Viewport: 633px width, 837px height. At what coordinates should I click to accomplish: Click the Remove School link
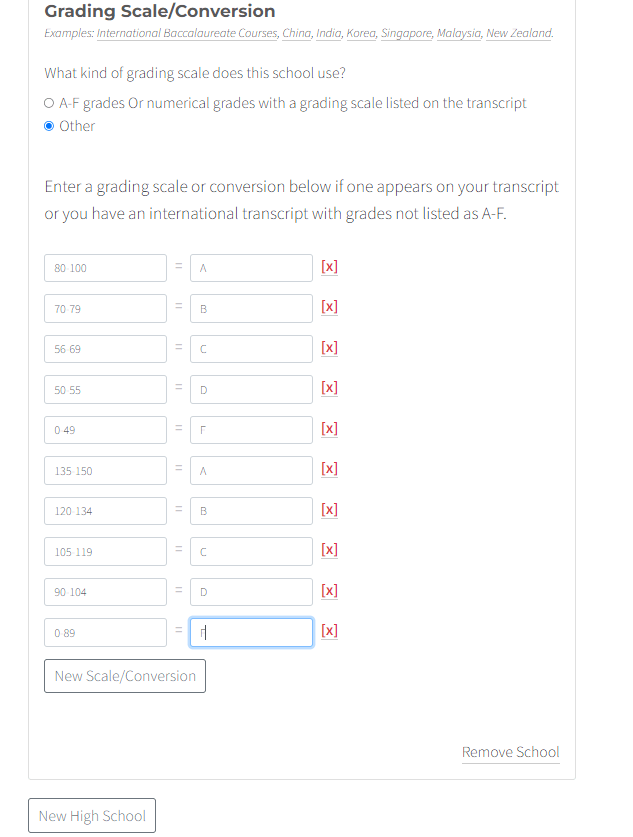pyautogui.click(x=510, y=752)
